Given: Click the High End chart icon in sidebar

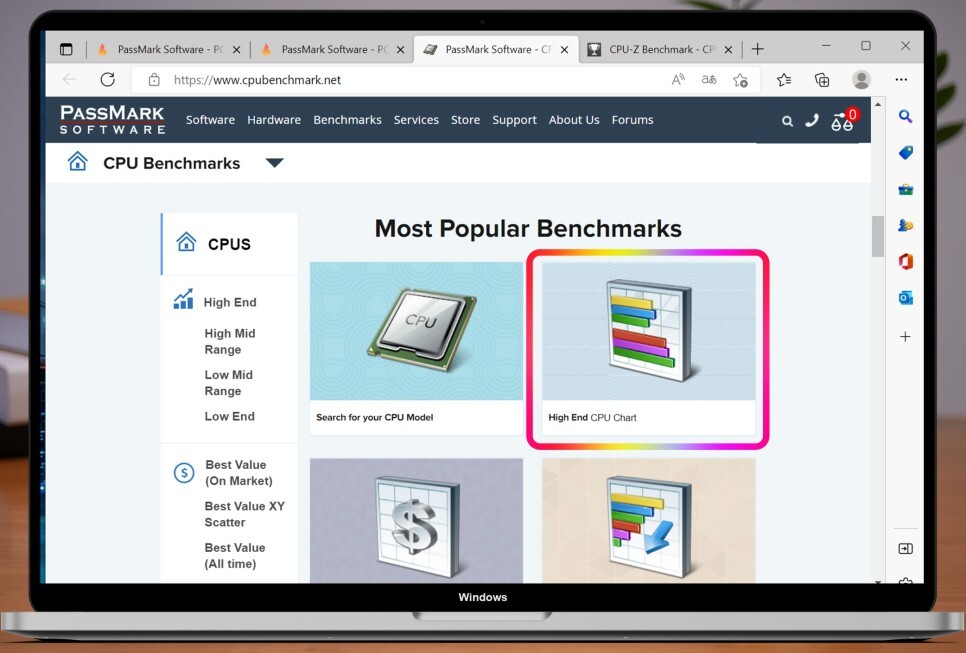Looking at the screenshot, I should click(184, 299).
